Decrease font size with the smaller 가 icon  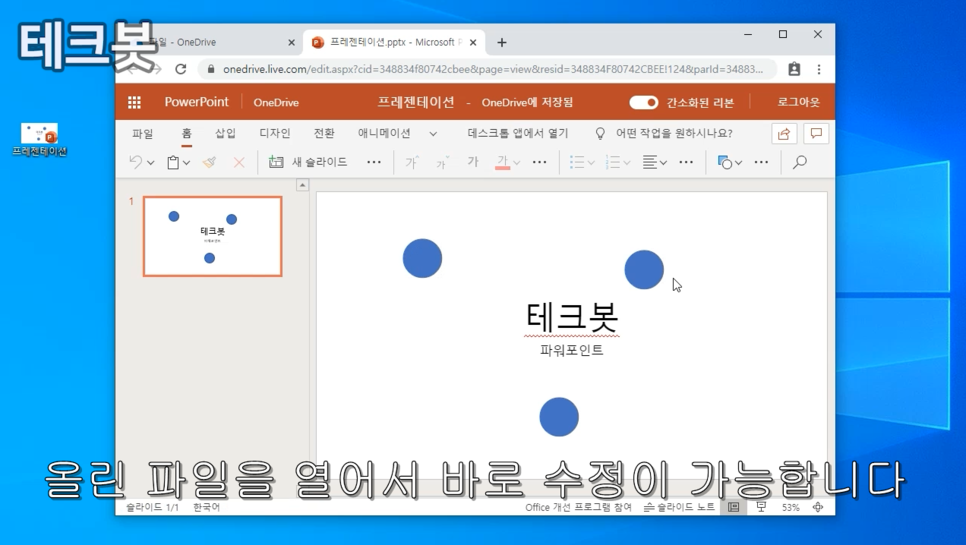click(442, 163)
